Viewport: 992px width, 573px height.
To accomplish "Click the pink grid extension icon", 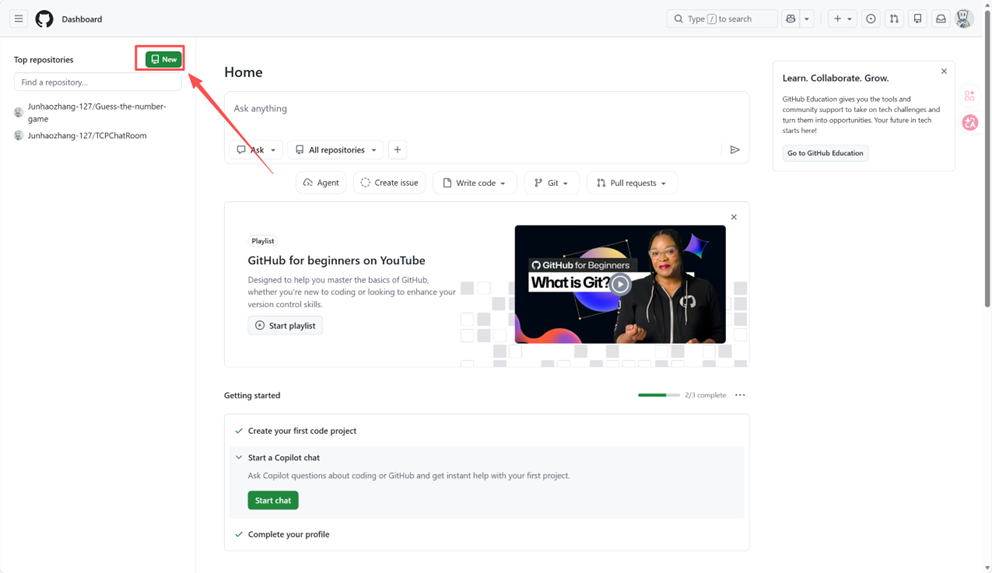I will click(x=969, y=96).
